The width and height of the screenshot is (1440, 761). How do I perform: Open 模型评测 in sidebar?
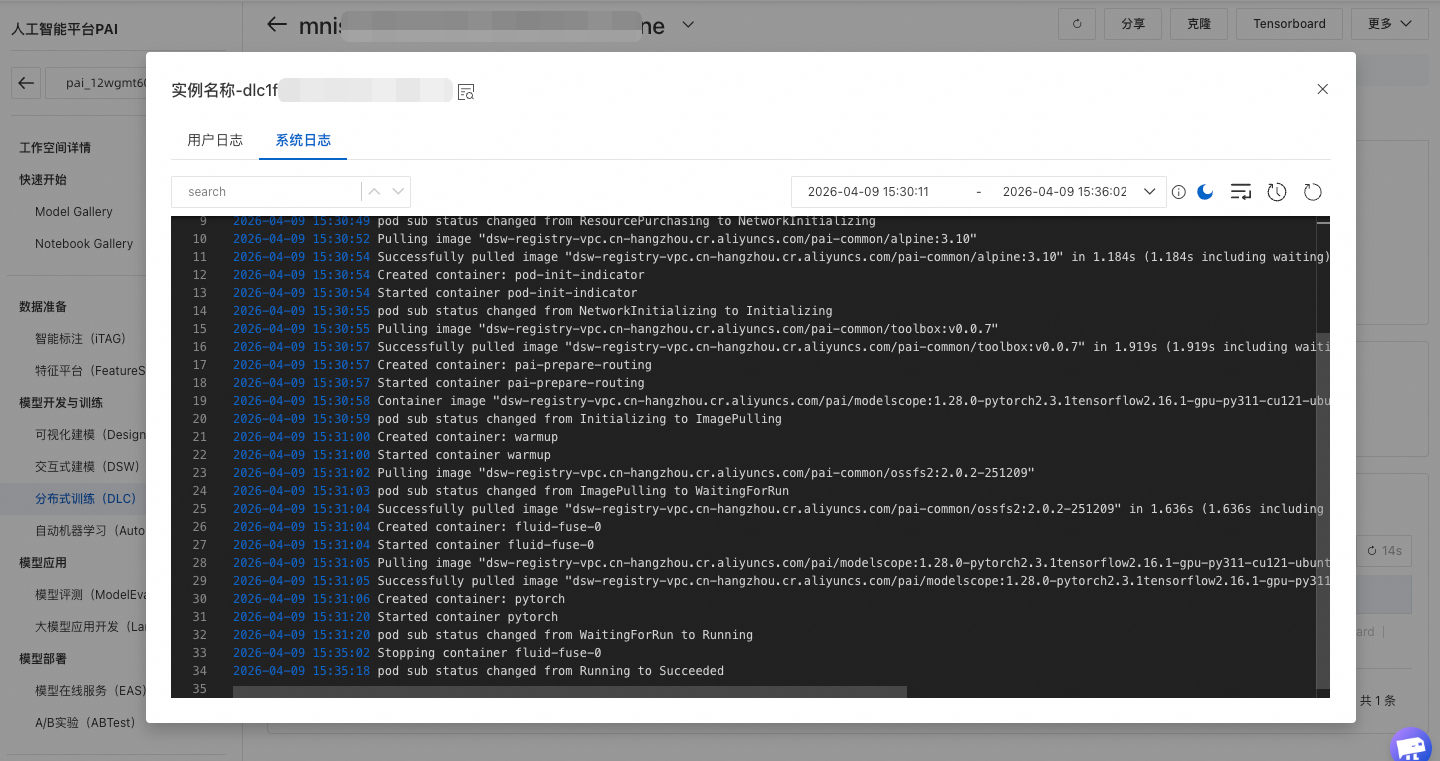click(x=90, y=594)
